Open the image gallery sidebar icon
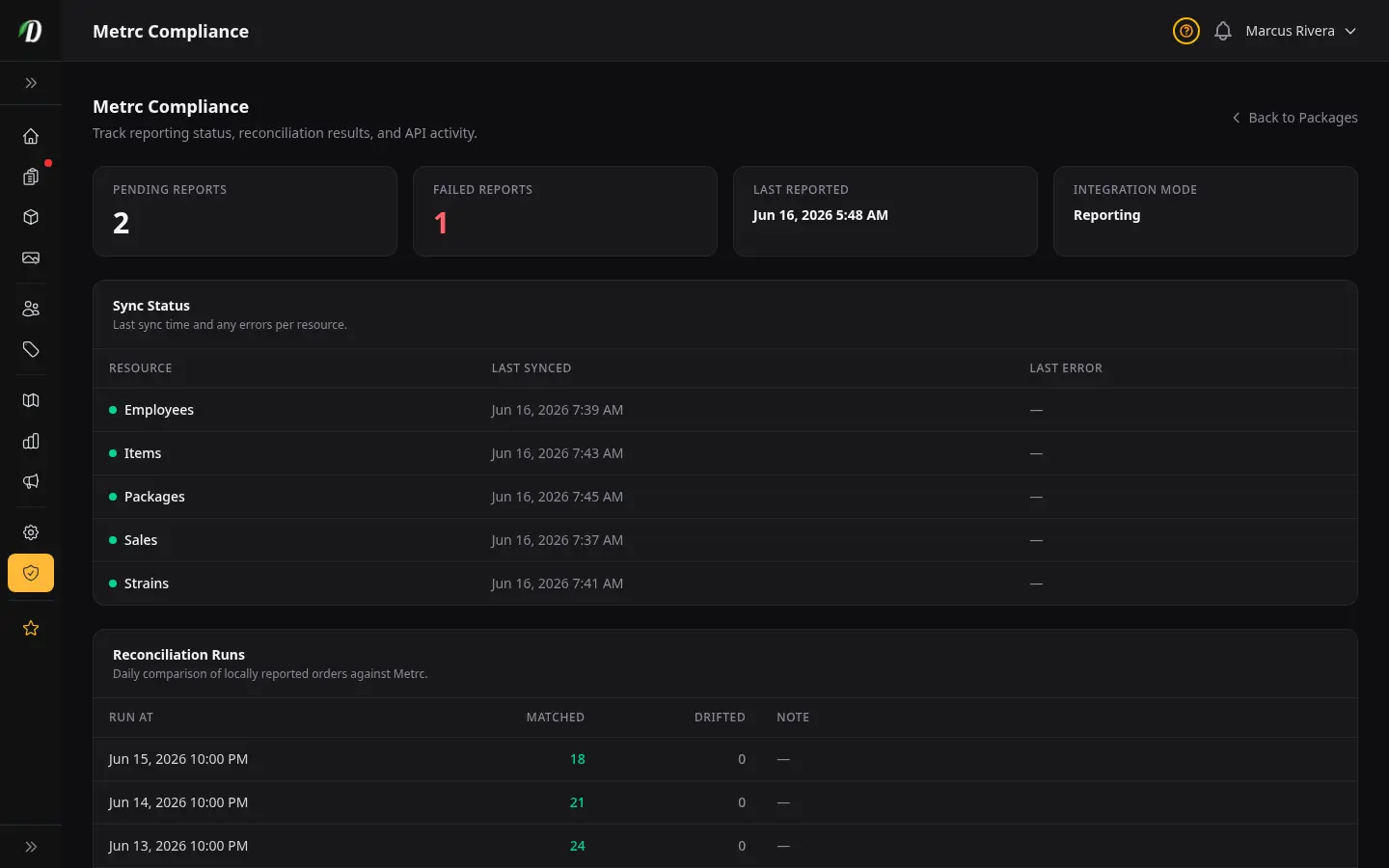 pyautogui.click(x=31, y=258)
